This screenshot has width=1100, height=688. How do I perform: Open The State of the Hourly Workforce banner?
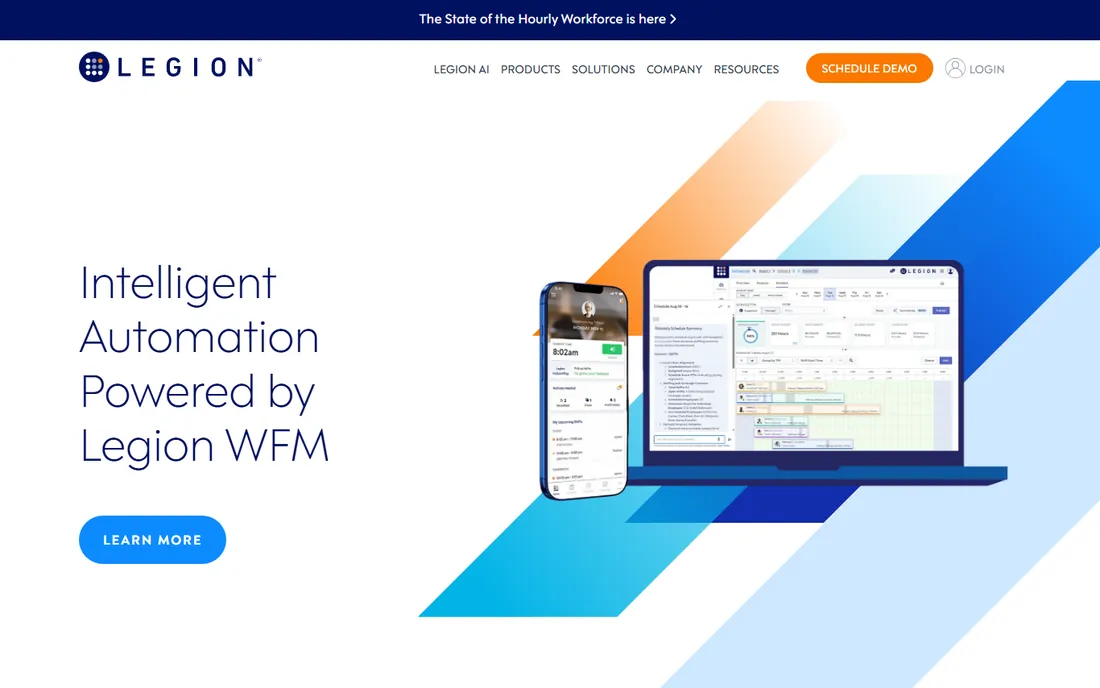pos(547,19)
